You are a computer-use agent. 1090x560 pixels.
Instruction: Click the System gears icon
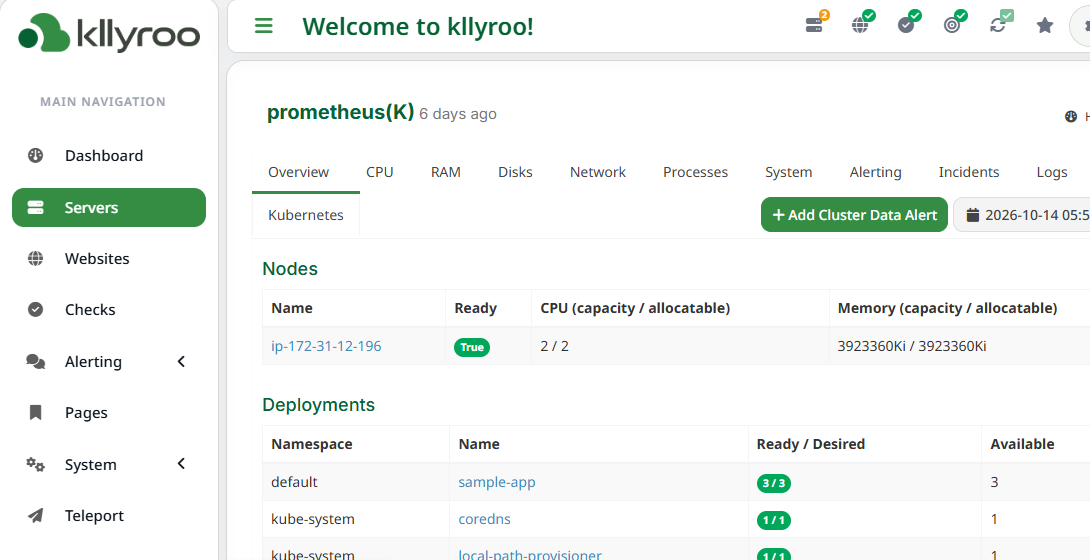pos(35,464)
